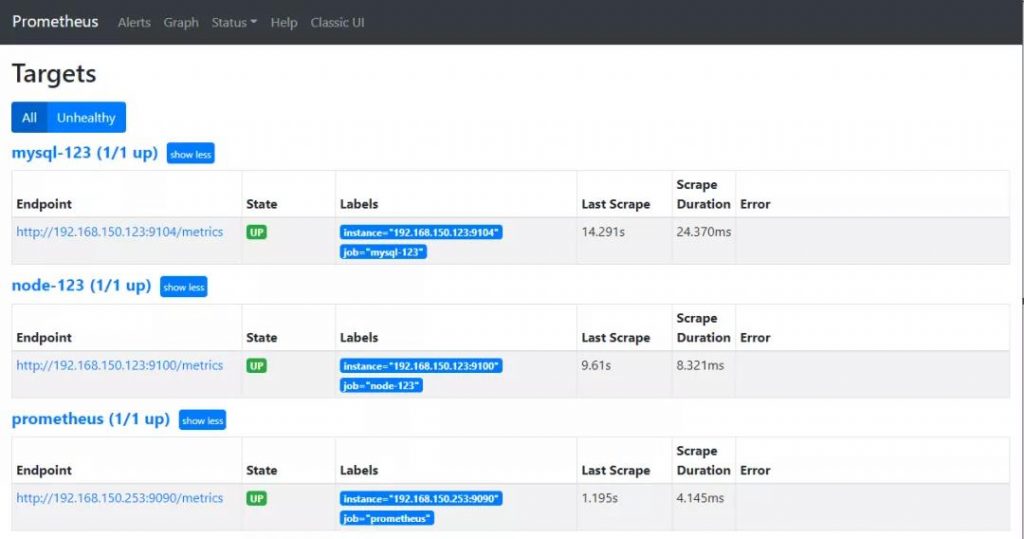Click last scrape value 14.291s
The width and height of the screenshot is (1024, 539).
[x=603, y=232]
